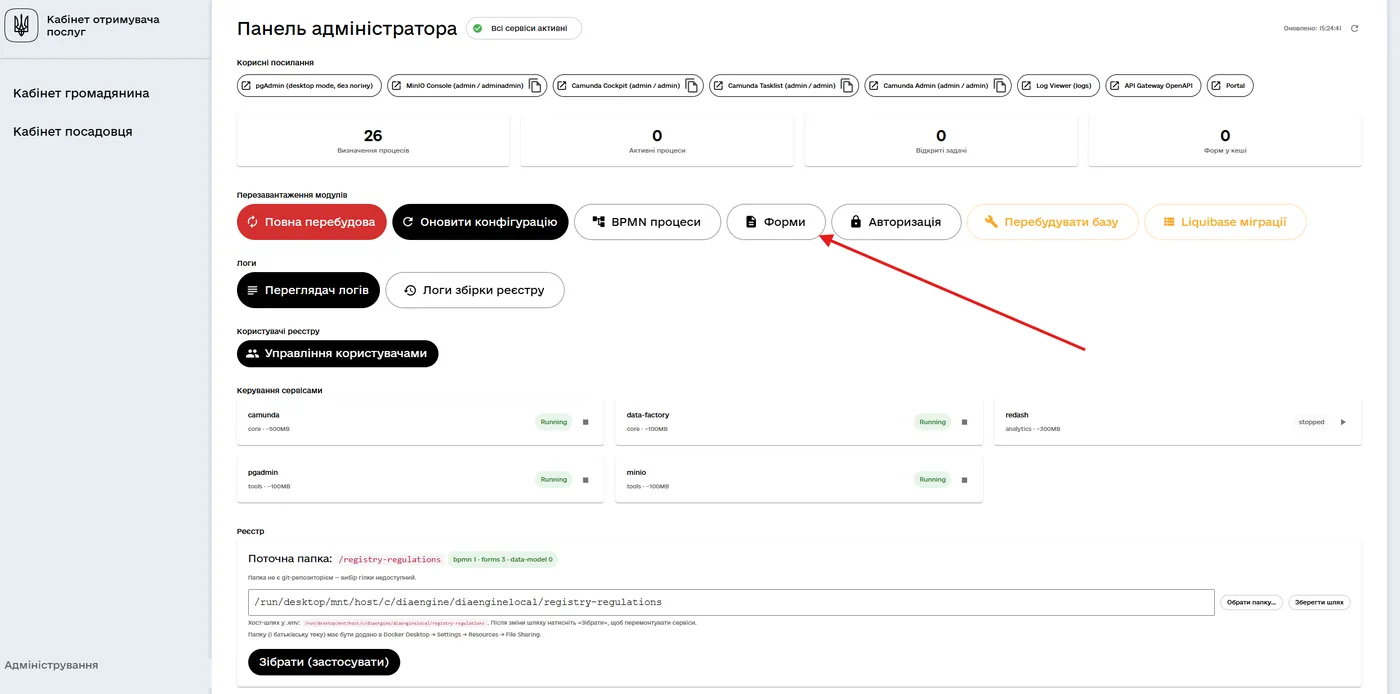Go to Кабінет посадовця in sidebar
Image resolution: width=1400 pixels, height=694 pixels.
pos(73,131)
